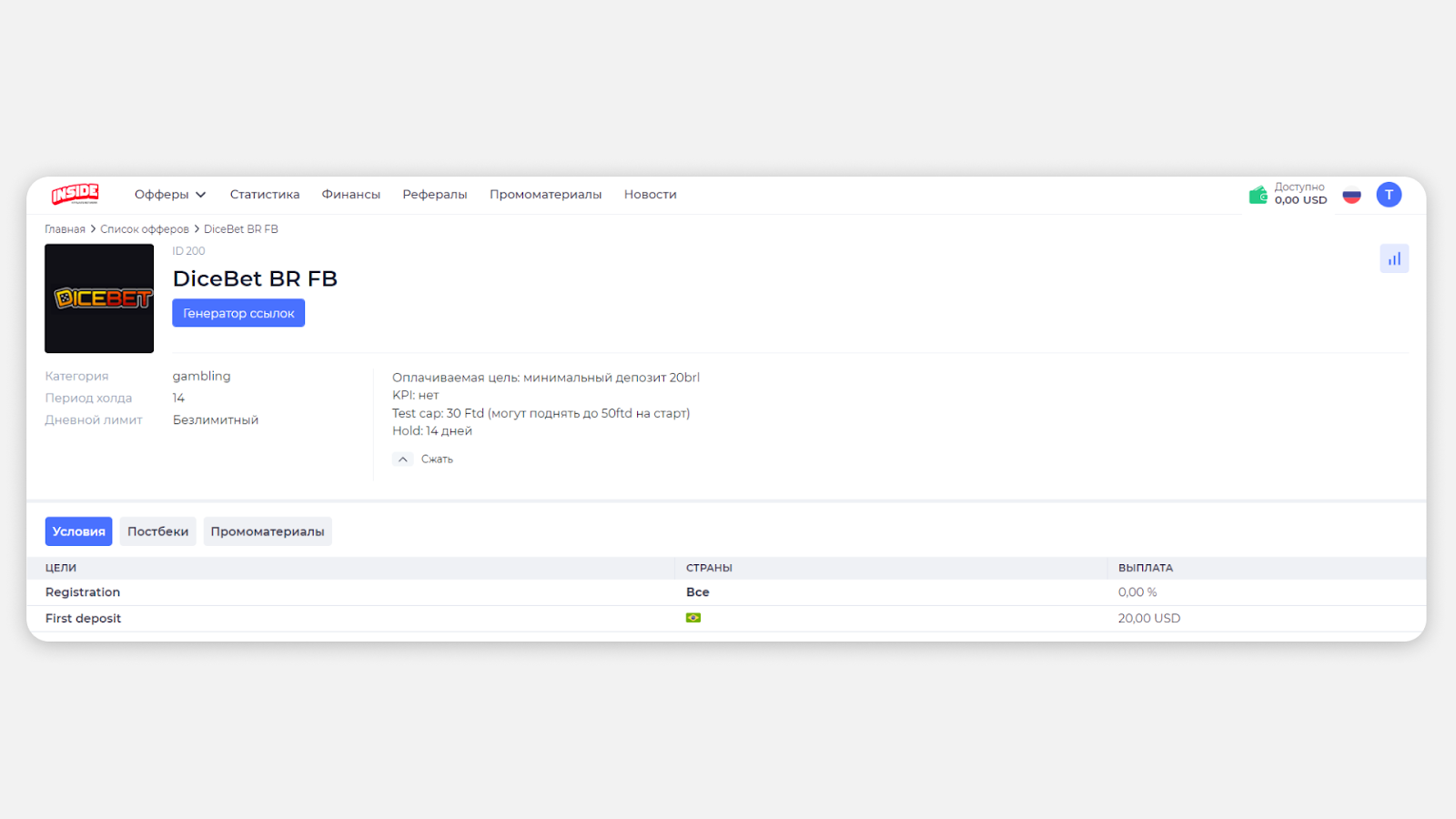Click the 0,00 % payout value
The width and height of the screenshot is (1456, 819).
1137,592
